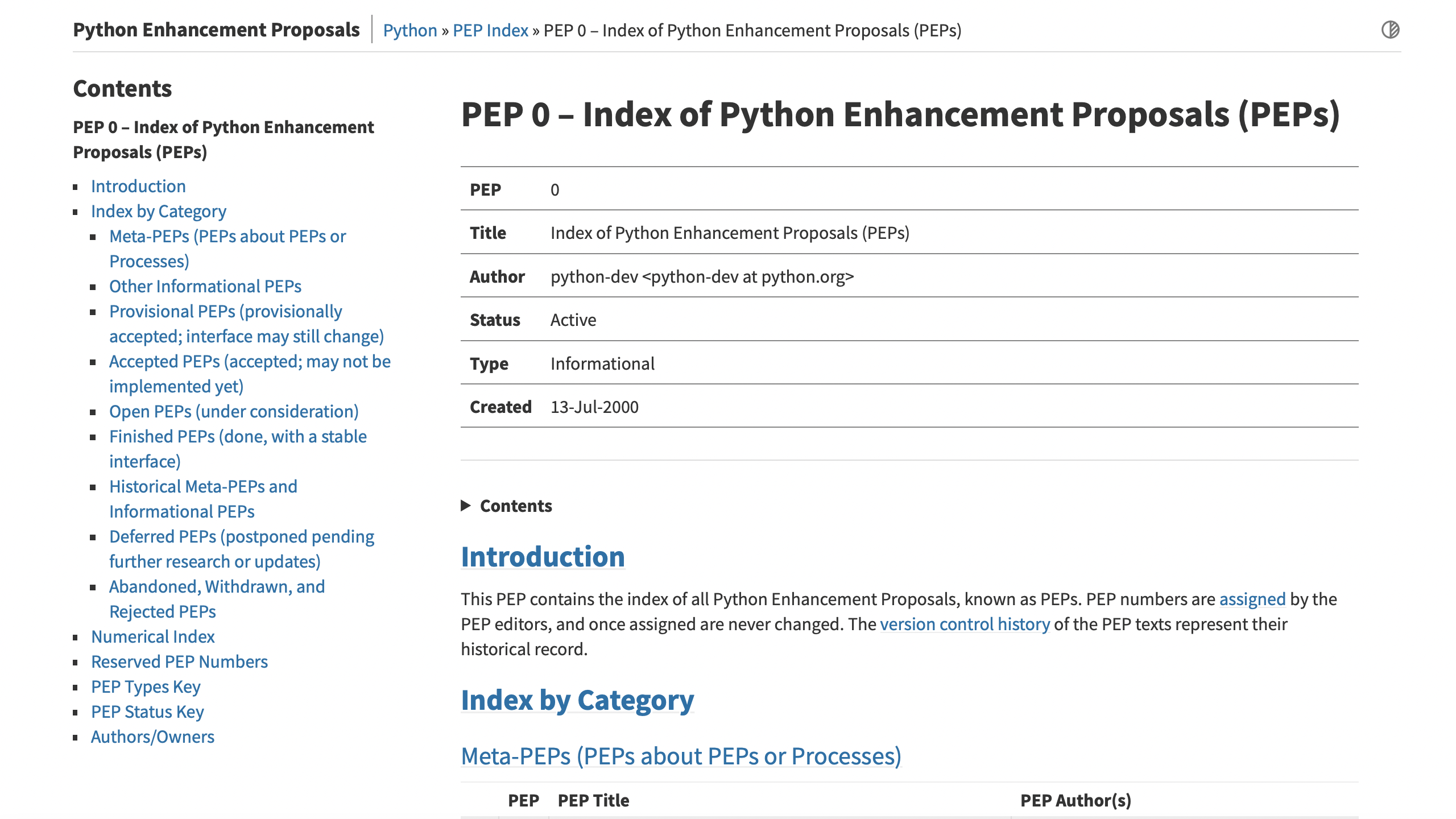Open Abandoned, Withdrawn, and Rejected PEPs
Viewport: 1456px width, 819px height.
tap(217, 599)
